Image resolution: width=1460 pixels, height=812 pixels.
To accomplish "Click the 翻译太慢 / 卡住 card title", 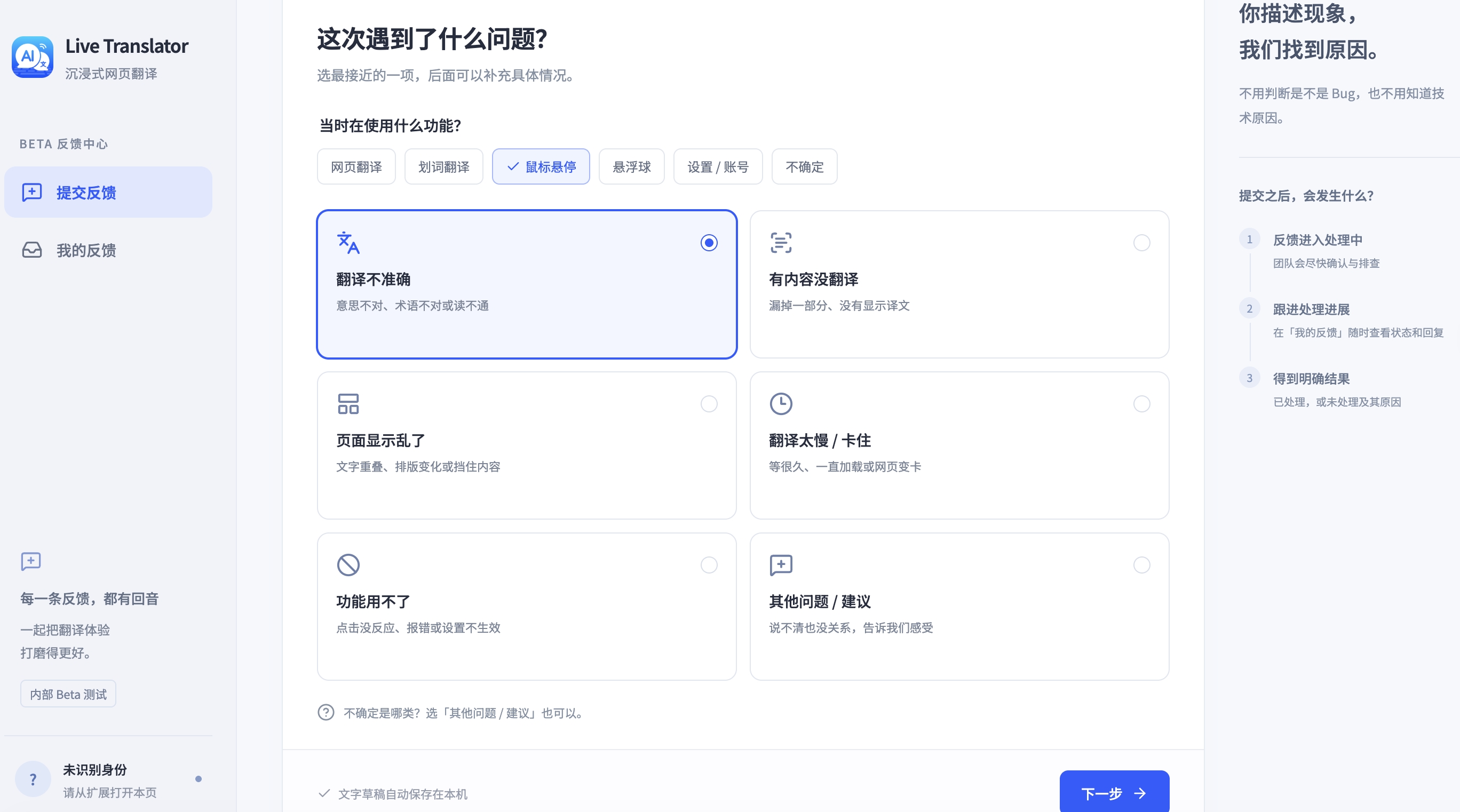I will [820, 440].
